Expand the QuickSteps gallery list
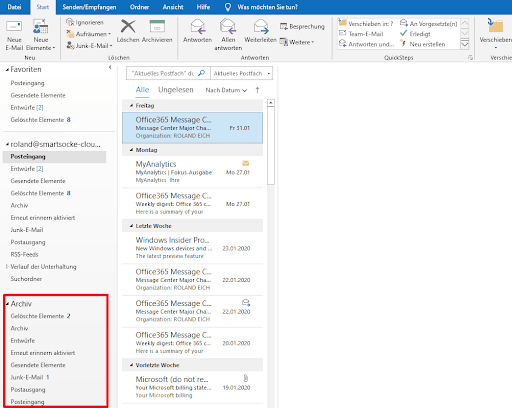Image resolution: width=512 pixels, height=408 pixels. tap(465, 44)
